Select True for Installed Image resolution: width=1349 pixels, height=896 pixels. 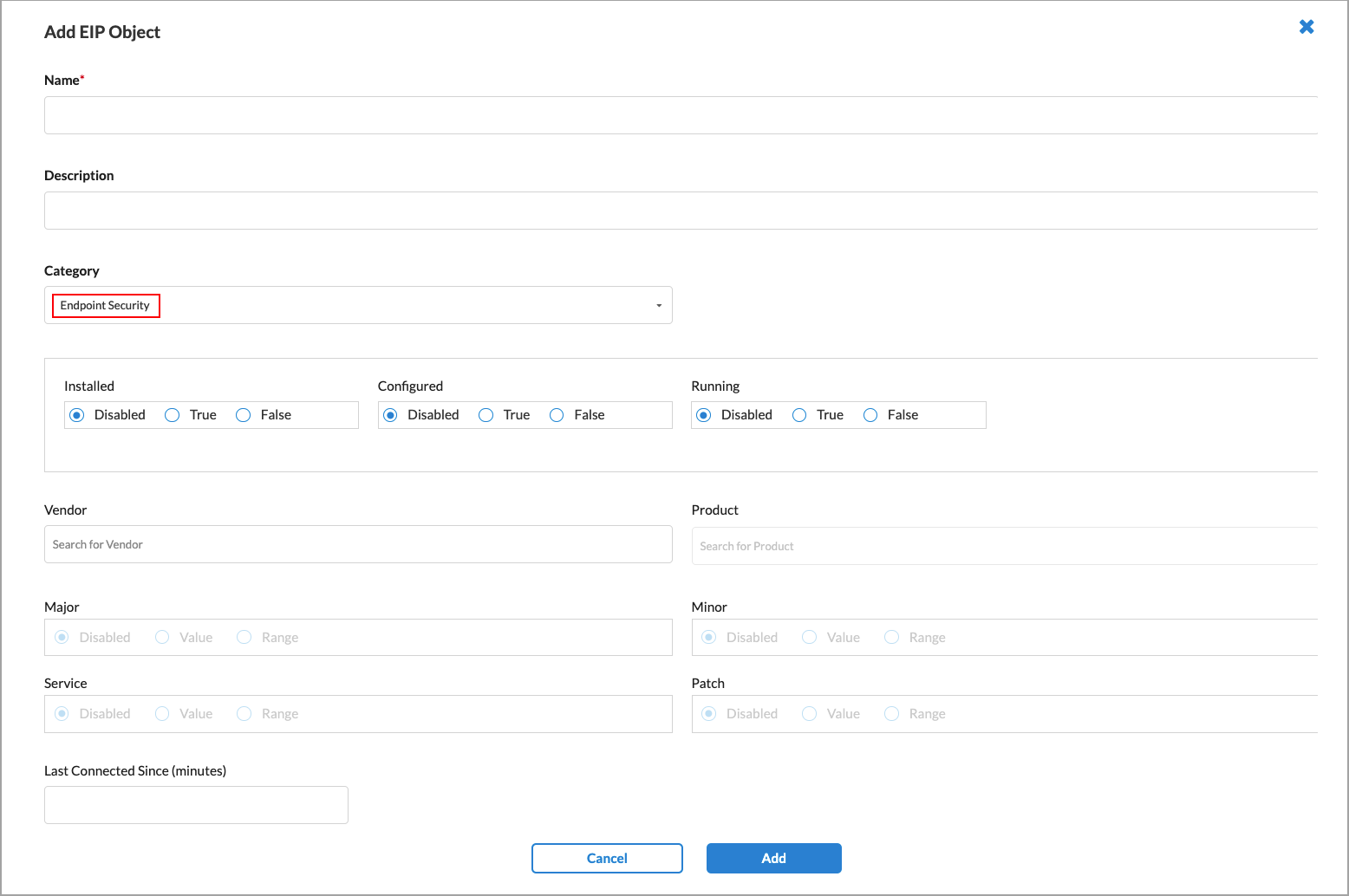click(x=171, y=414)
